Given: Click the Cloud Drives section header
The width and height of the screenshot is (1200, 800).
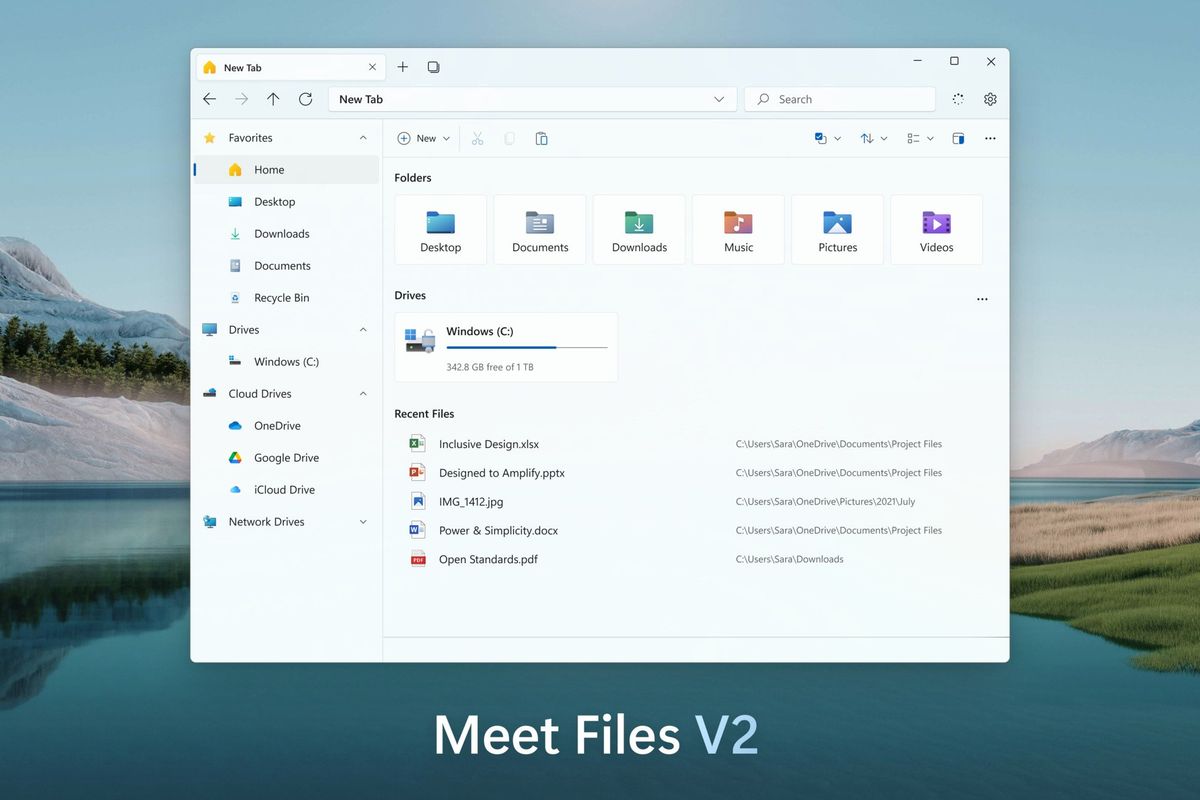Looking at the screenshot, I should pos(287,394).
